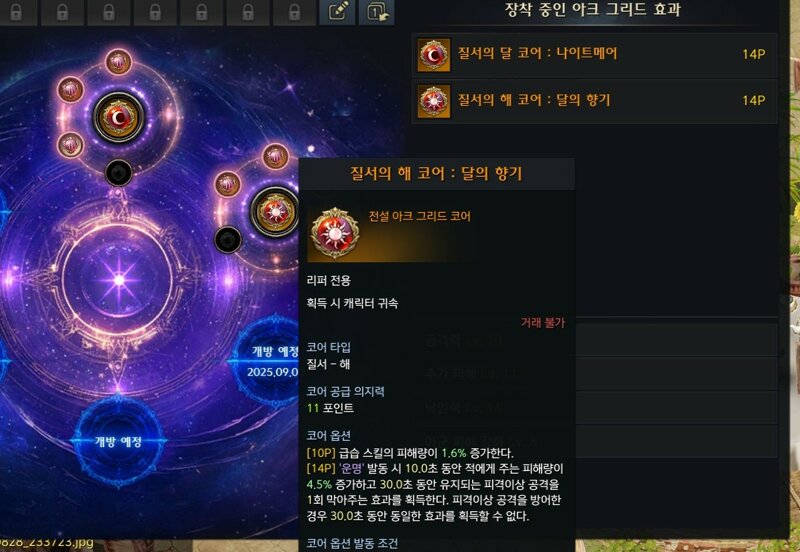800x552 pixels.
Task: Select top gem above the moon core
Action: tap(118, 62)
